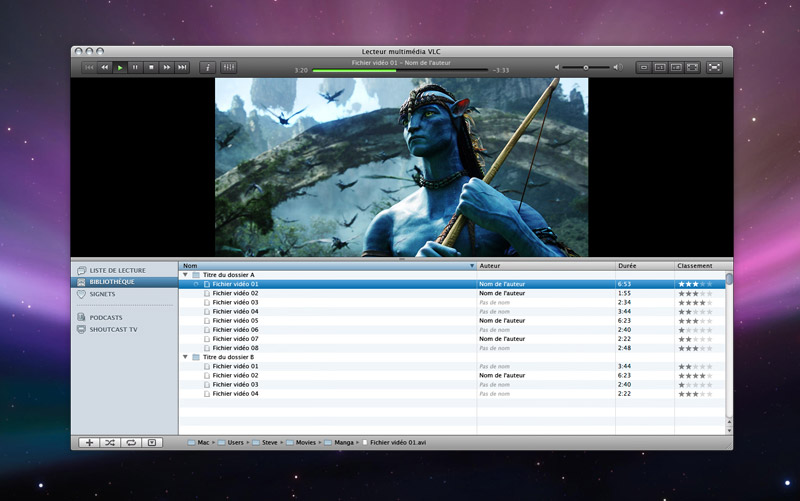Viewport: 800px width, 501px height.
Task: Select Fichier vidéo 07 in dossier A
Action: pyautogui.click(x=235, y=339)
